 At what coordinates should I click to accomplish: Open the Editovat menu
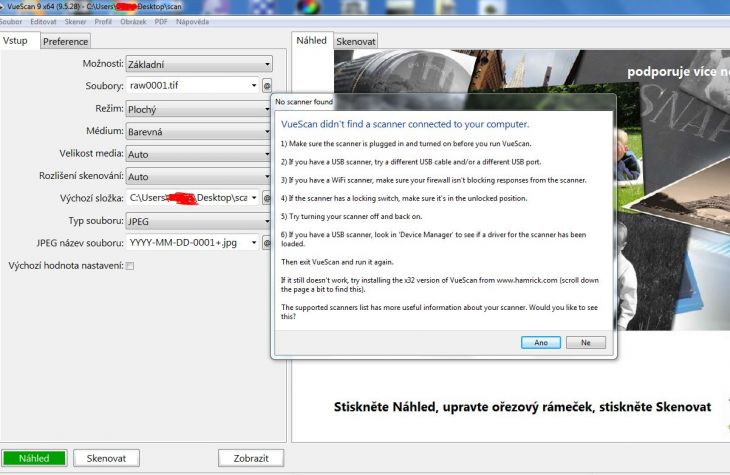tap(43, 21)
